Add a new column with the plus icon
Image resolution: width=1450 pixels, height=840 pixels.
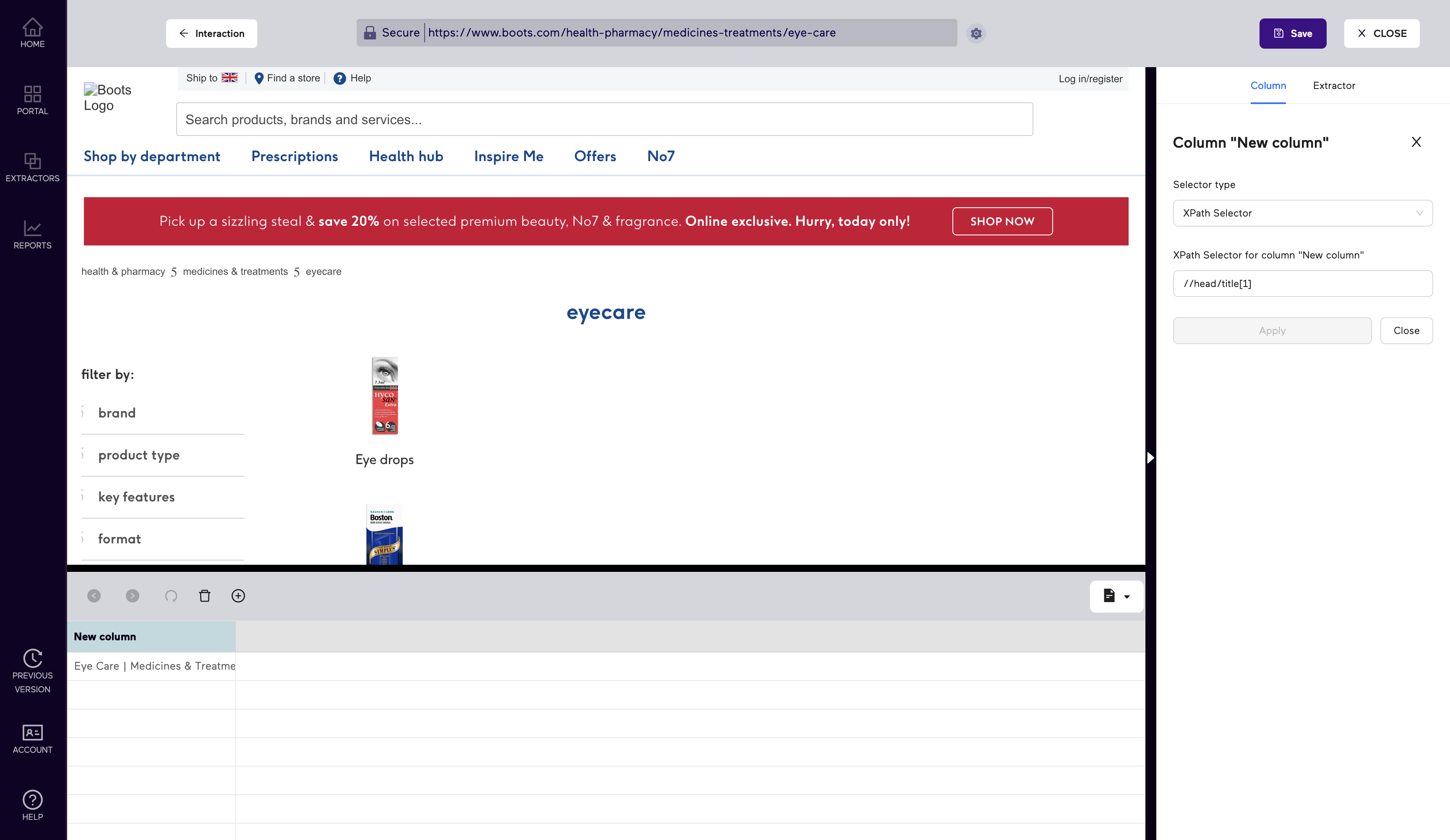pyautogui.click(x=238, y=596)
